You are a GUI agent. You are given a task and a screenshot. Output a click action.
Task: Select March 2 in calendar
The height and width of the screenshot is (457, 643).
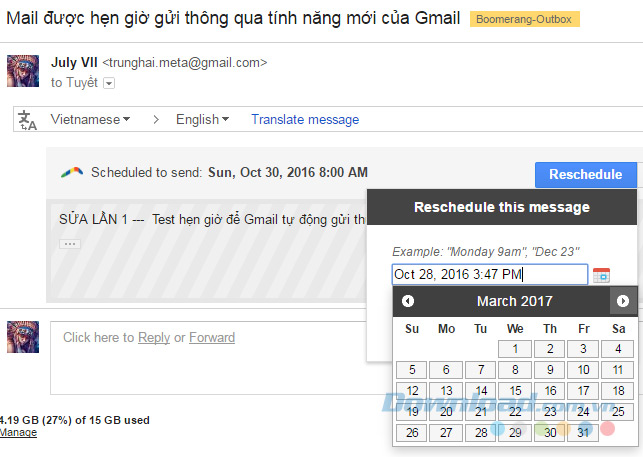tap(550, 349)
